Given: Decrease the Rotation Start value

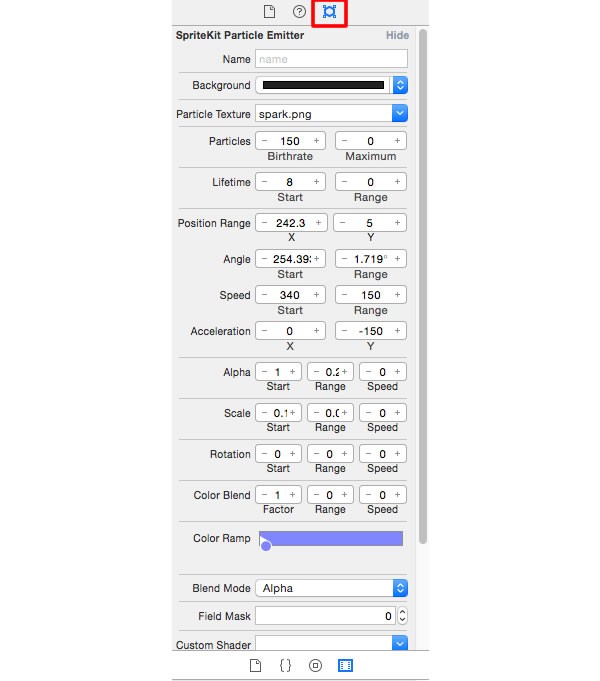Looking at the screenshot, I should (264, 454).
